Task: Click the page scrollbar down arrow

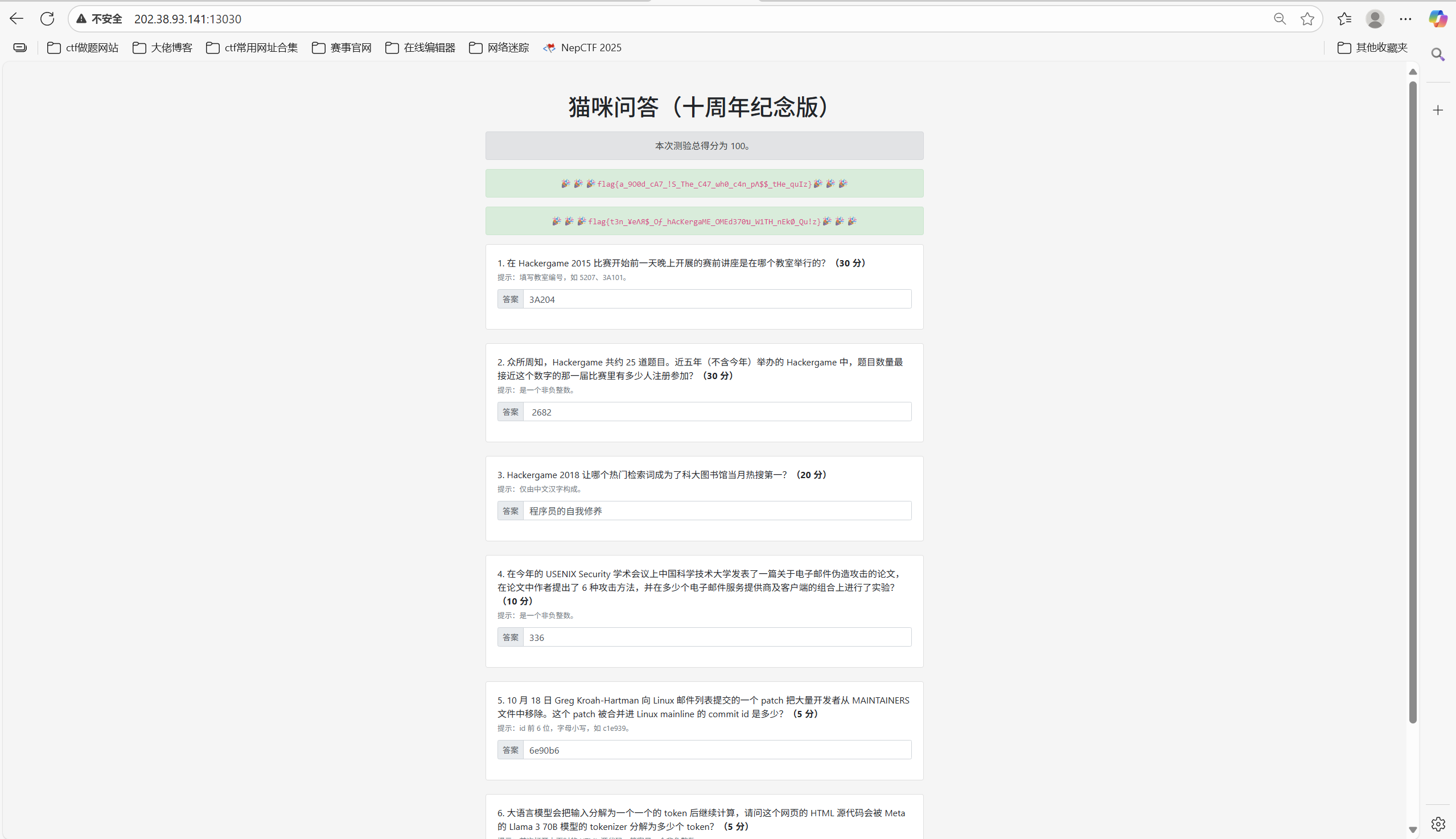Action: (x=1412, y=830)
